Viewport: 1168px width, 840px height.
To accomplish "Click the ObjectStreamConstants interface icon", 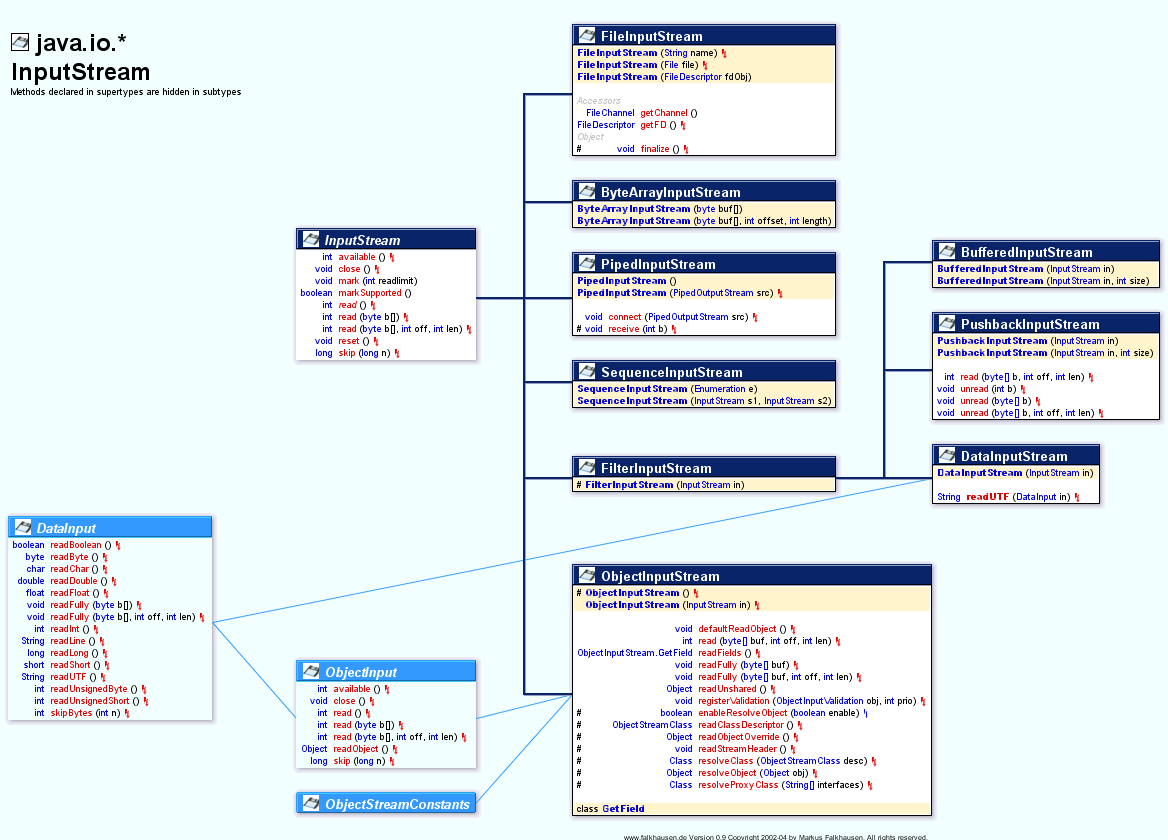I will pos(309,803).
